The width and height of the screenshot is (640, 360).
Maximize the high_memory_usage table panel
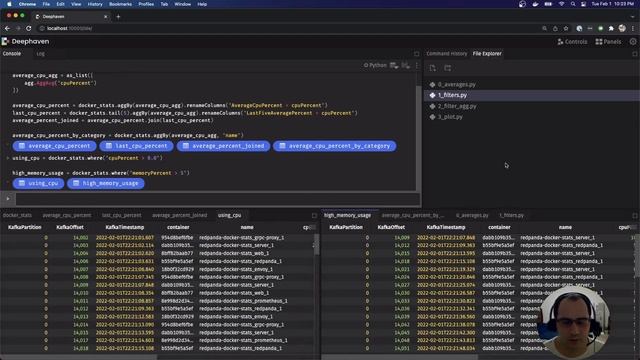(x=635, y=216)
